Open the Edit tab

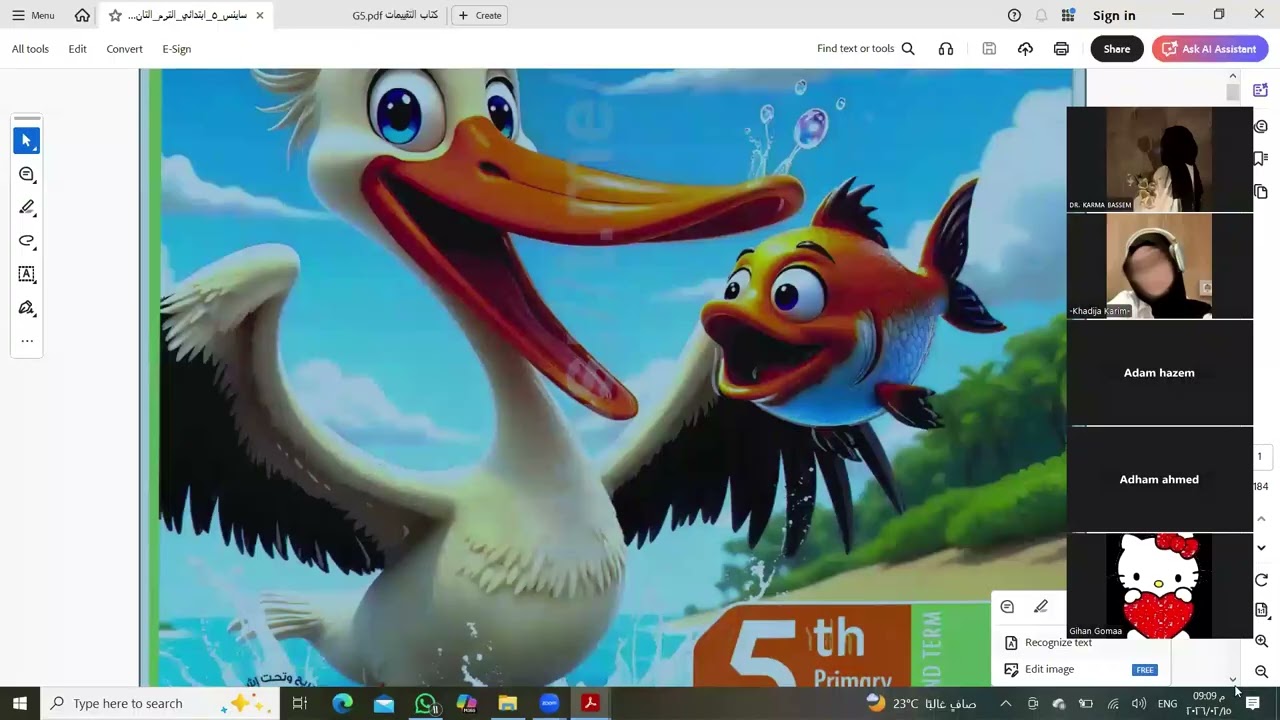[77, 49]
